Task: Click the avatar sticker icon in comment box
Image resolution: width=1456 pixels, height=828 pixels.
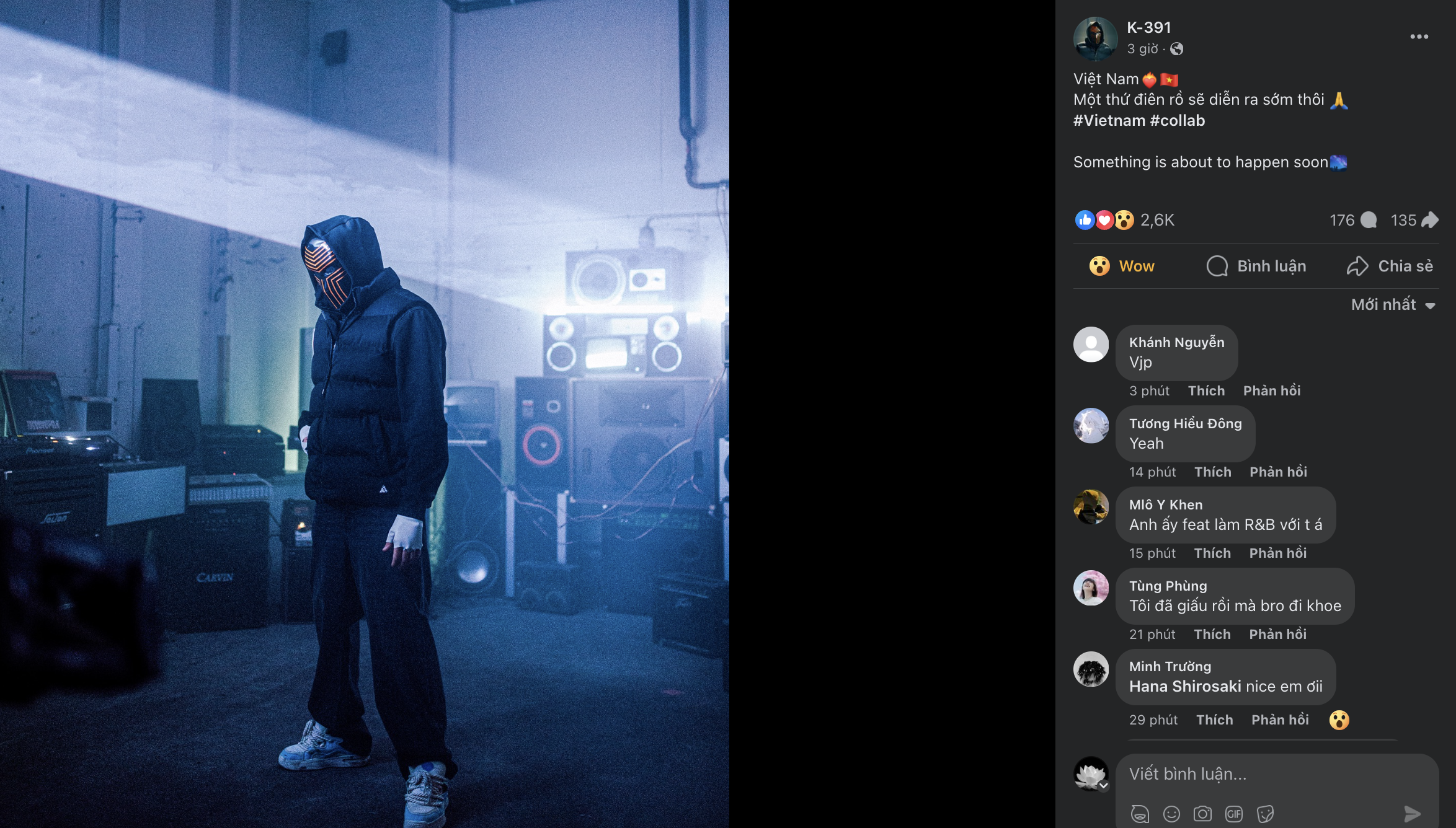Action: click(x=1140, y=814)
